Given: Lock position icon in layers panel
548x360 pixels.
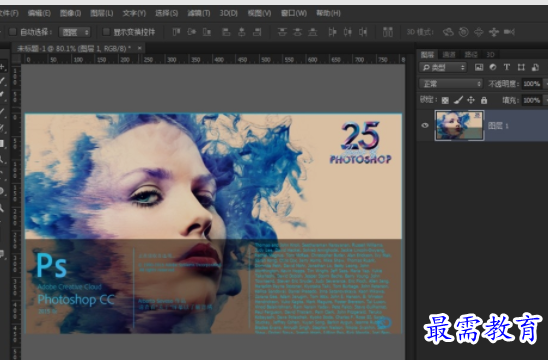Looking at the screenshot, I should click(471, 101).
